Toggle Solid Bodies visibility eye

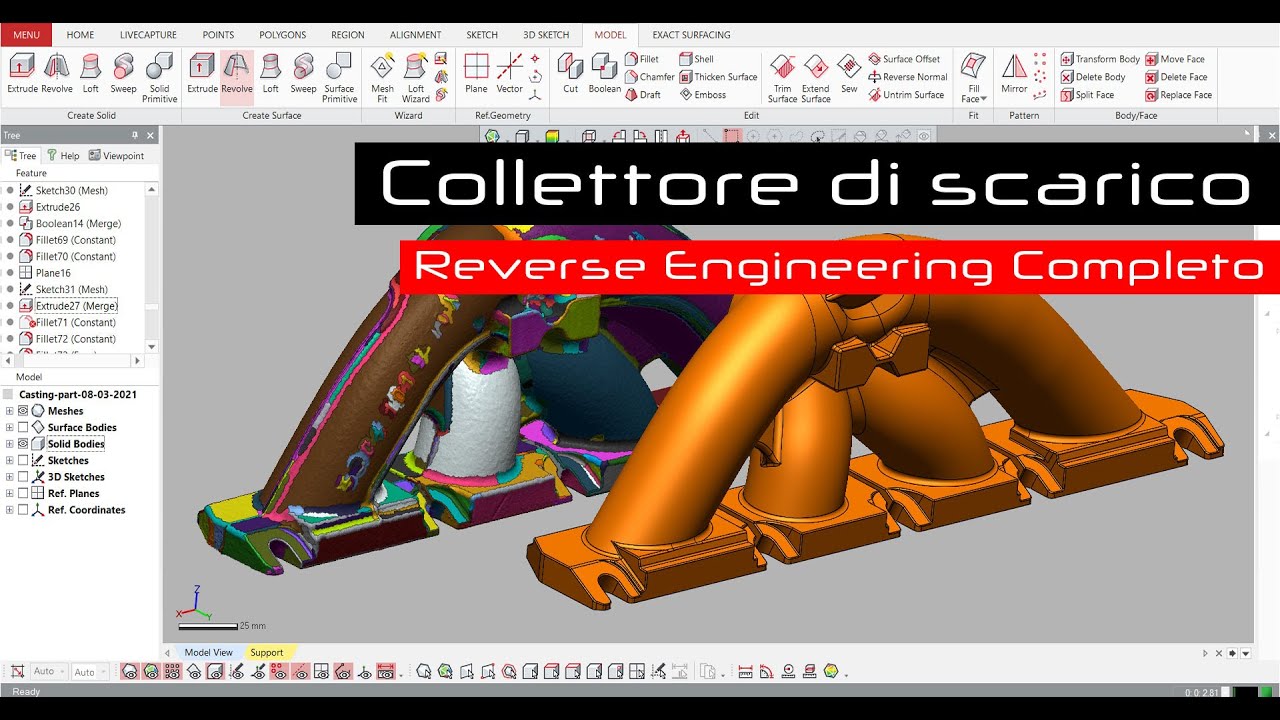23,444
